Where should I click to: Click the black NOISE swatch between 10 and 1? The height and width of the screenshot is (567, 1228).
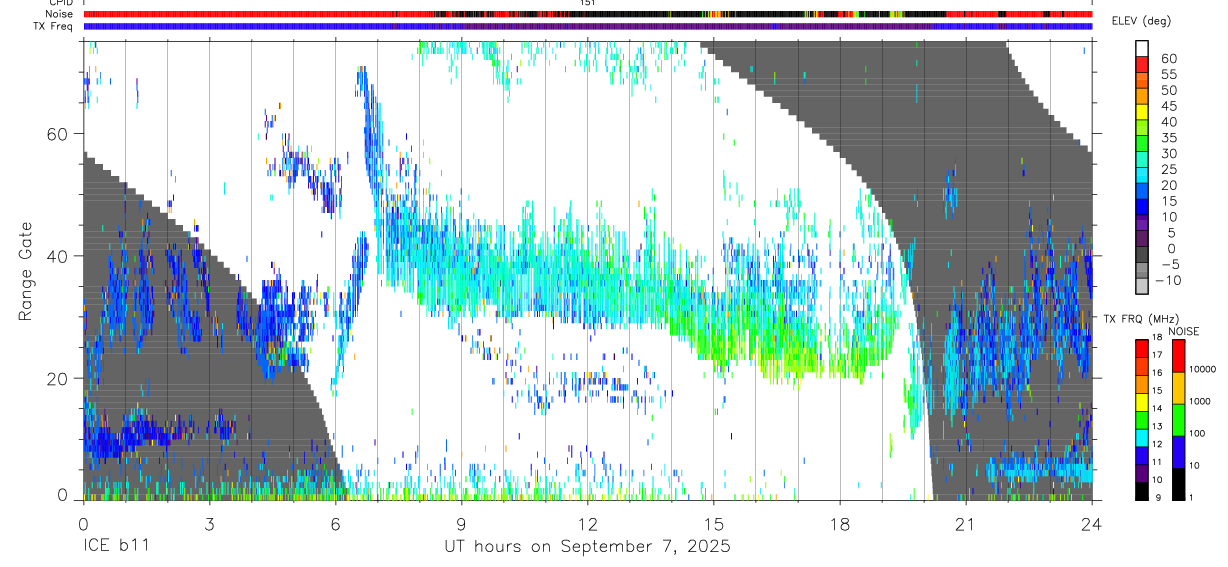tap(1179, 483)
